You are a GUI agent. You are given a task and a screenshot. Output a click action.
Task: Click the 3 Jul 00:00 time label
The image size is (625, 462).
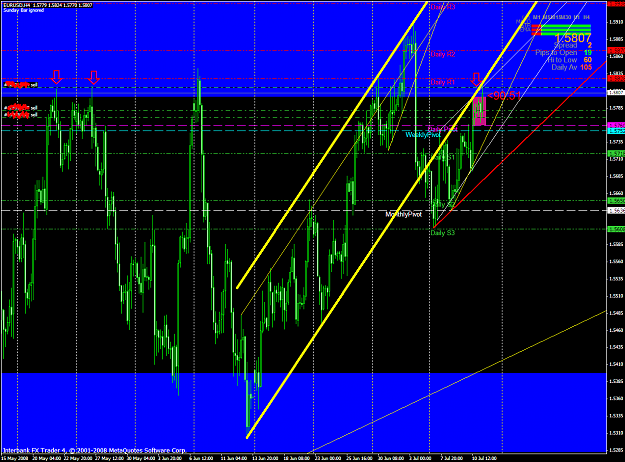pos(420,458)
